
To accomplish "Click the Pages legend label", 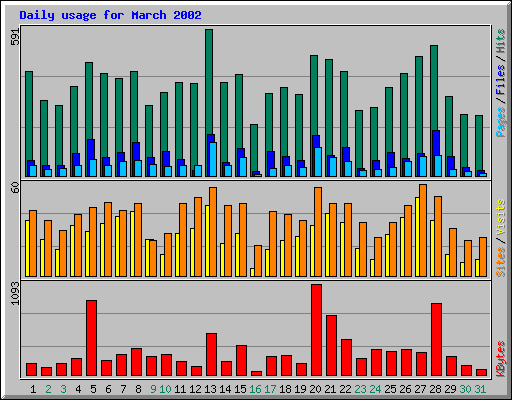I will [501, 122].
